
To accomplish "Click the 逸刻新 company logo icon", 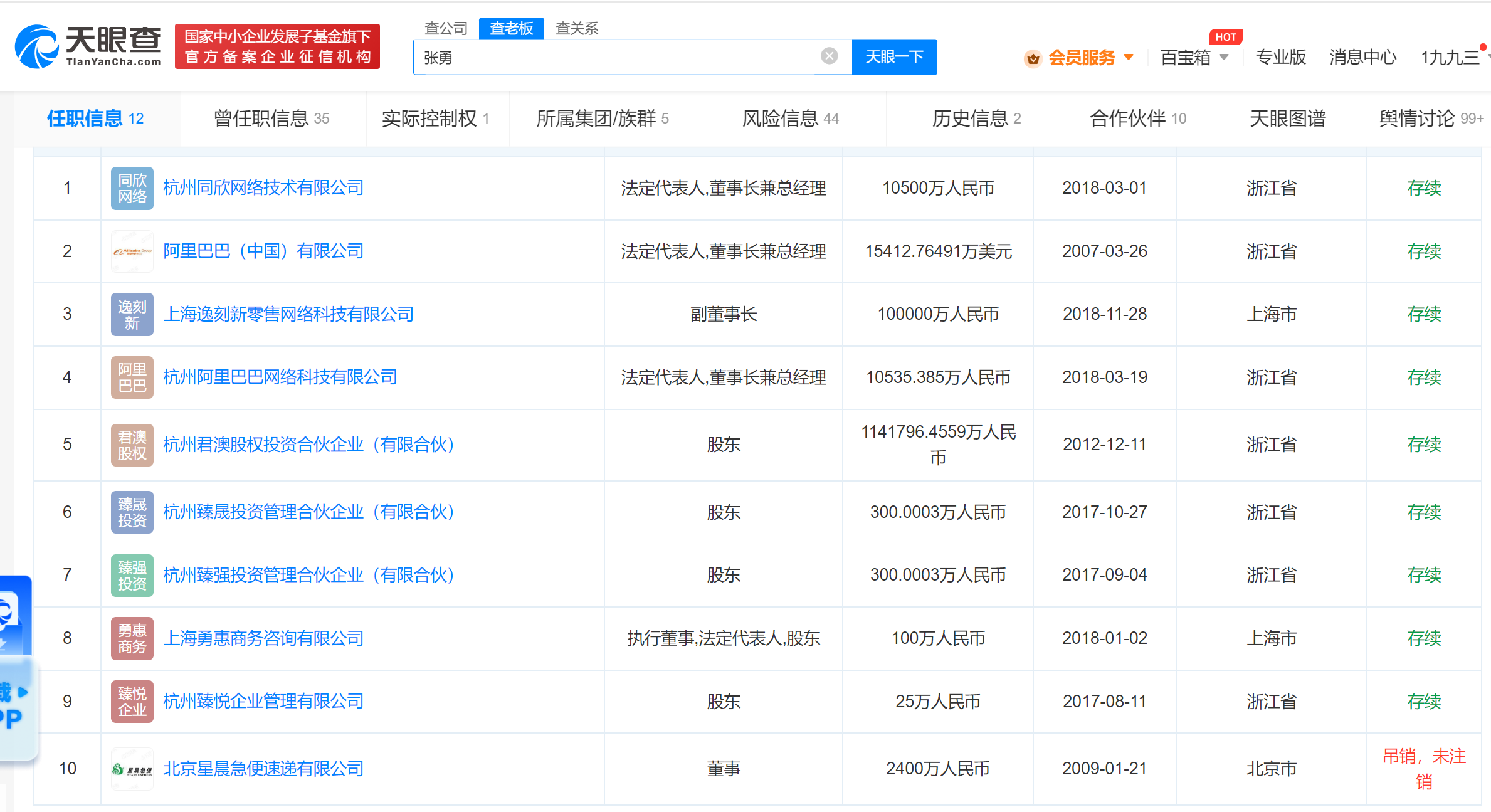I will 132,314.
